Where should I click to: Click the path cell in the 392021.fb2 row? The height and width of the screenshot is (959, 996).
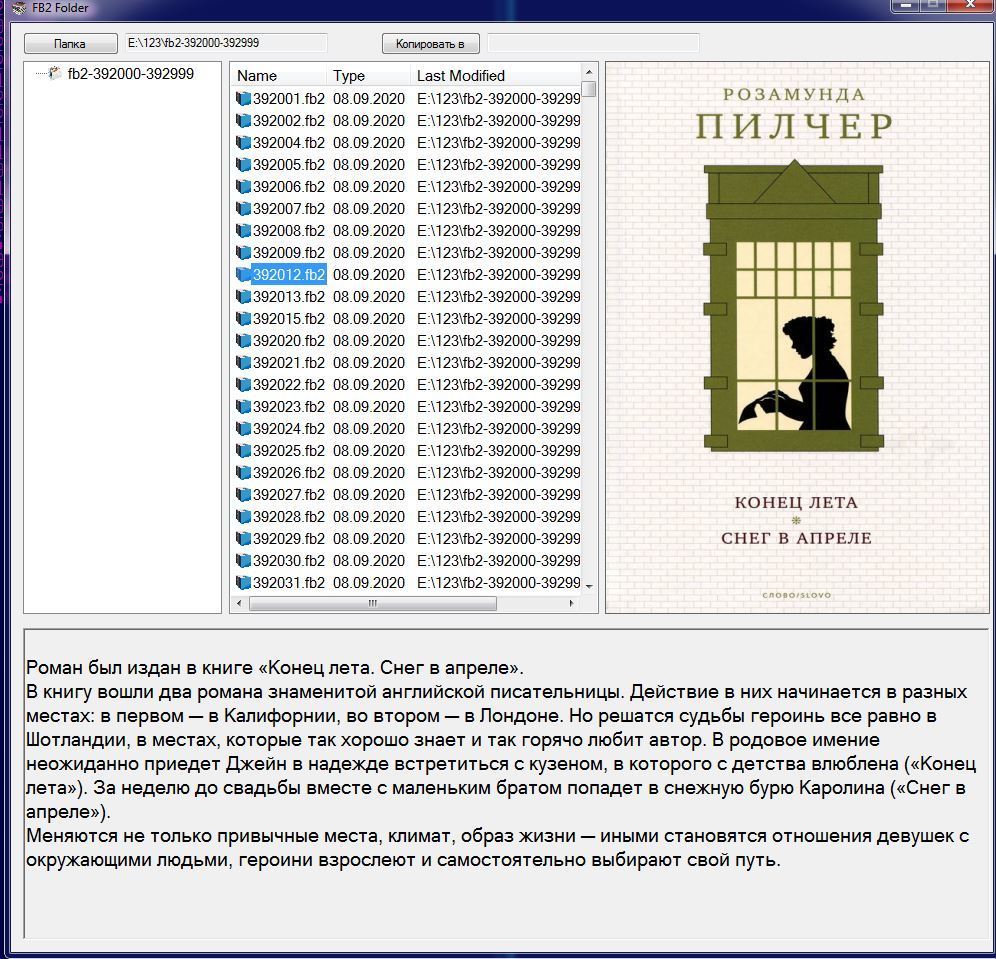pos(499,363)
